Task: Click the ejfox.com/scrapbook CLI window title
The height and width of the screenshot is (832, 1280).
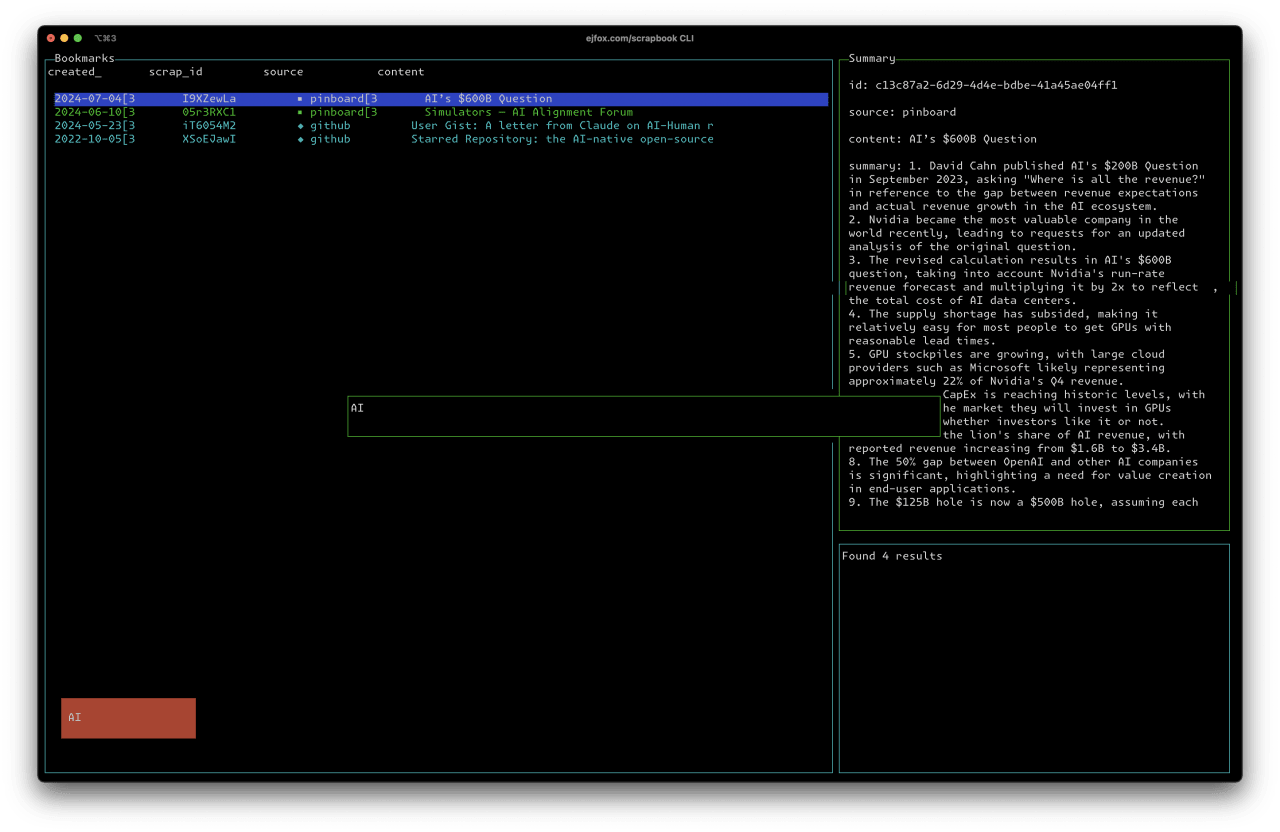Action: point(640,38)
